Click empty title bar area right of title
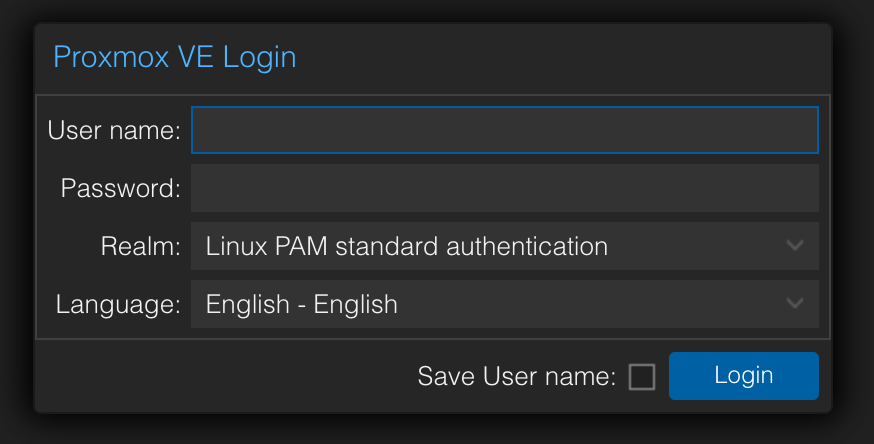The height and width of the screenshot is (444, 874). [x=560, y=57]
